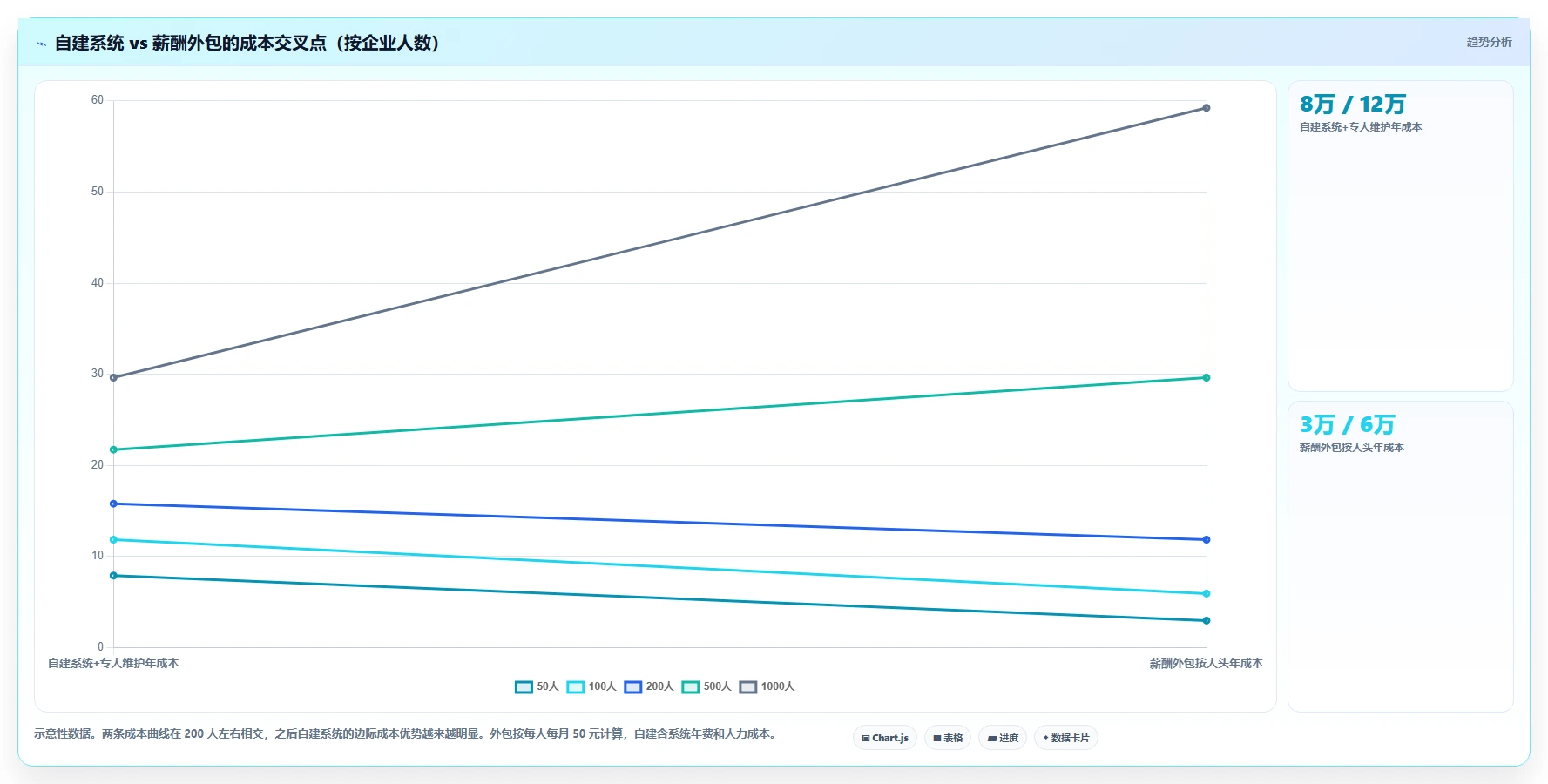Click the 500人 data point at 自建系统
This screenshot has width=1548, height=784.
(113, 449)
